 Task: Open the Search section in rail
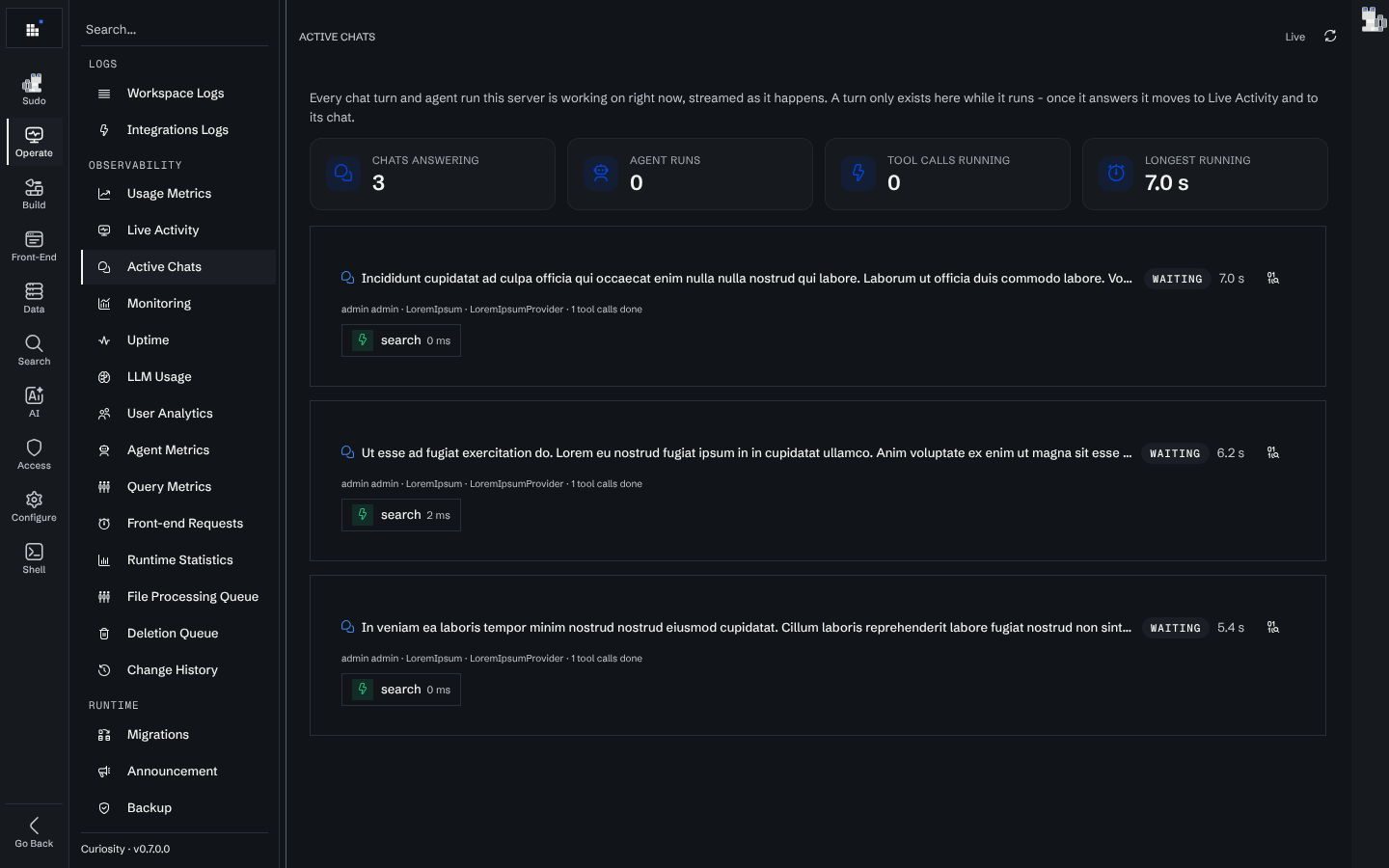point(34,350)
